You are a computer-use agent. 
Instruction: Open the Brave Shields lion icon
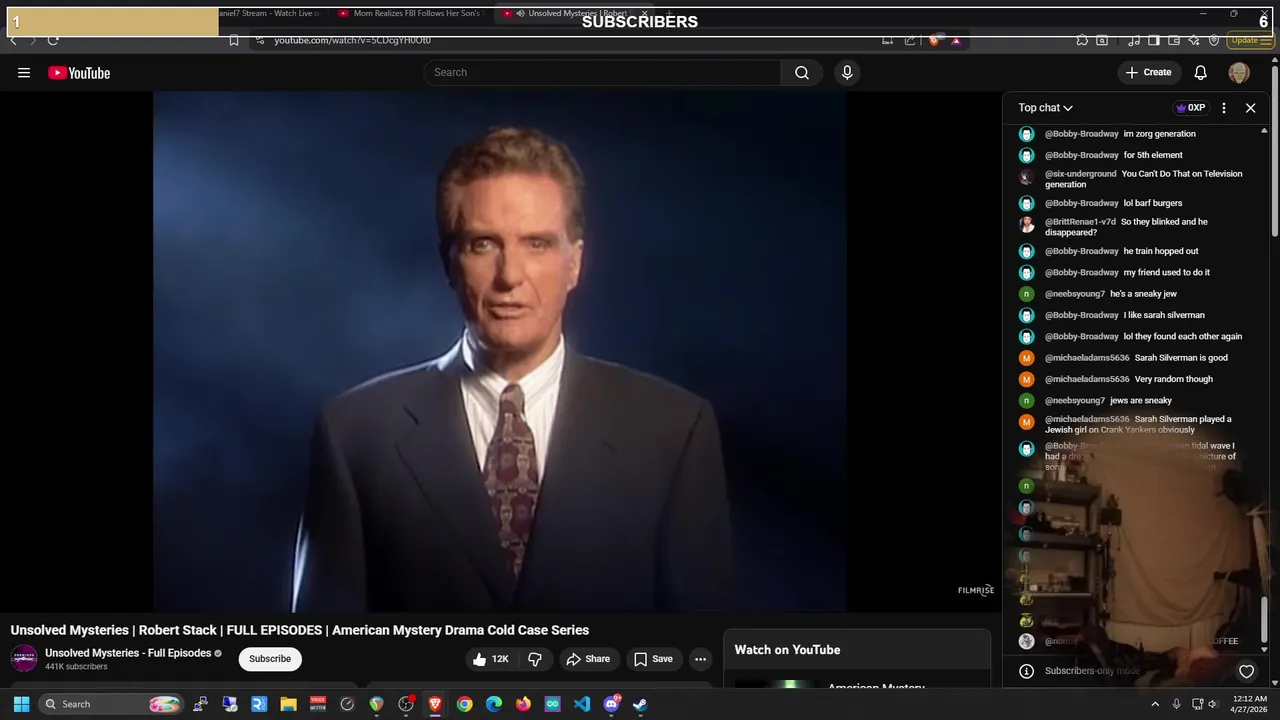[x=934, y=40]
